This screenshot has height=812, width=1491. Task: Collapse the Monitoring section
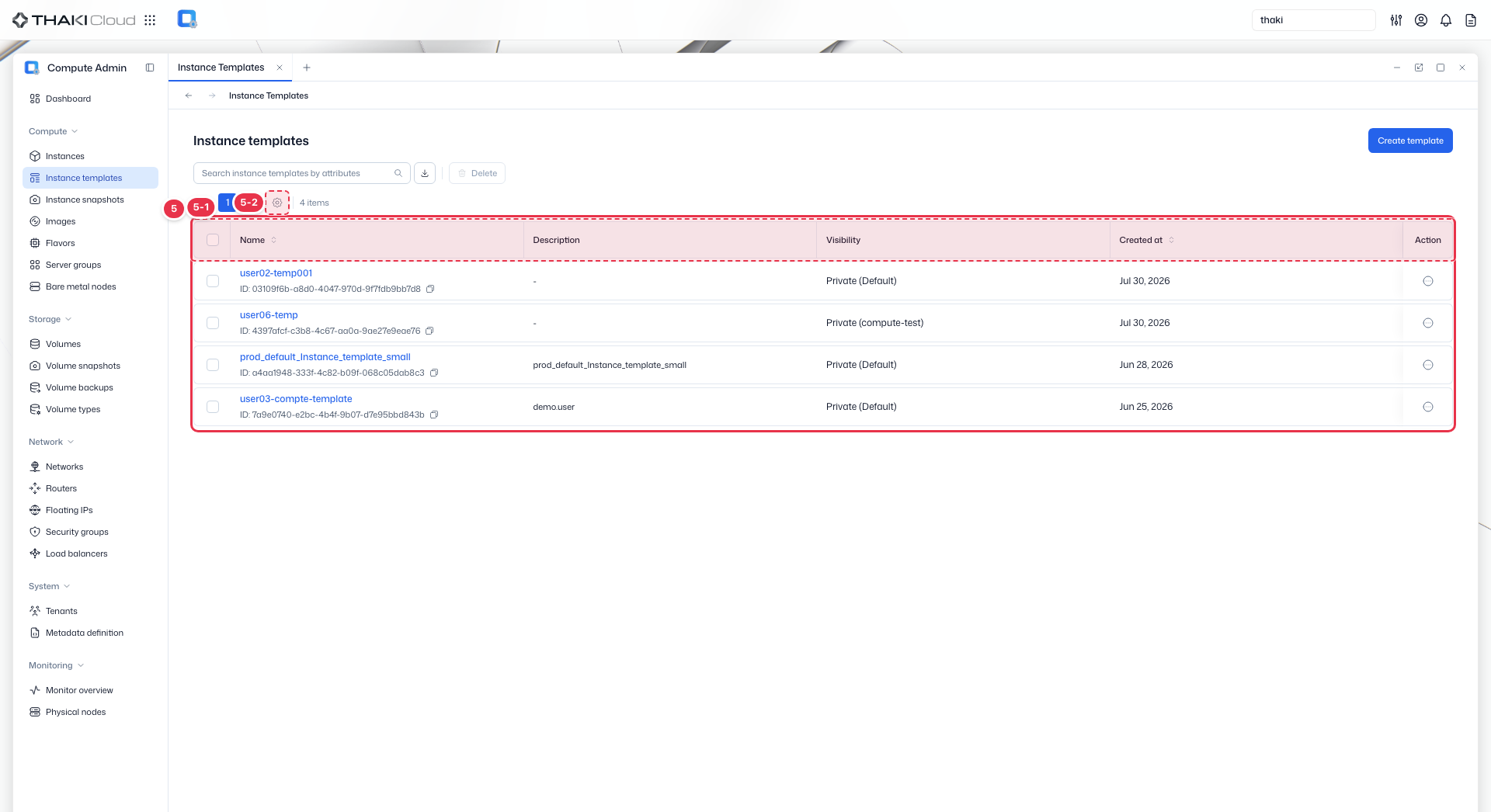[56, 665]
